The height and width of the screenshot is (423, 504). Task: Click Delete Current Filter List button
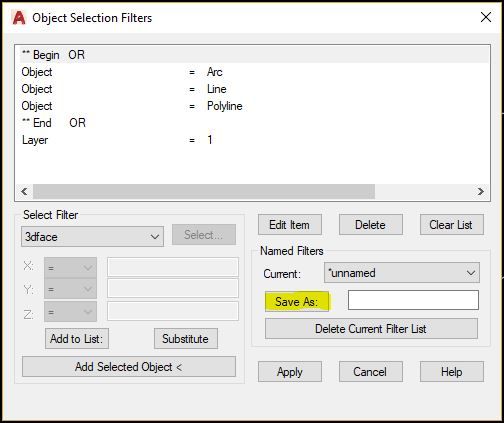click(371, 329)
